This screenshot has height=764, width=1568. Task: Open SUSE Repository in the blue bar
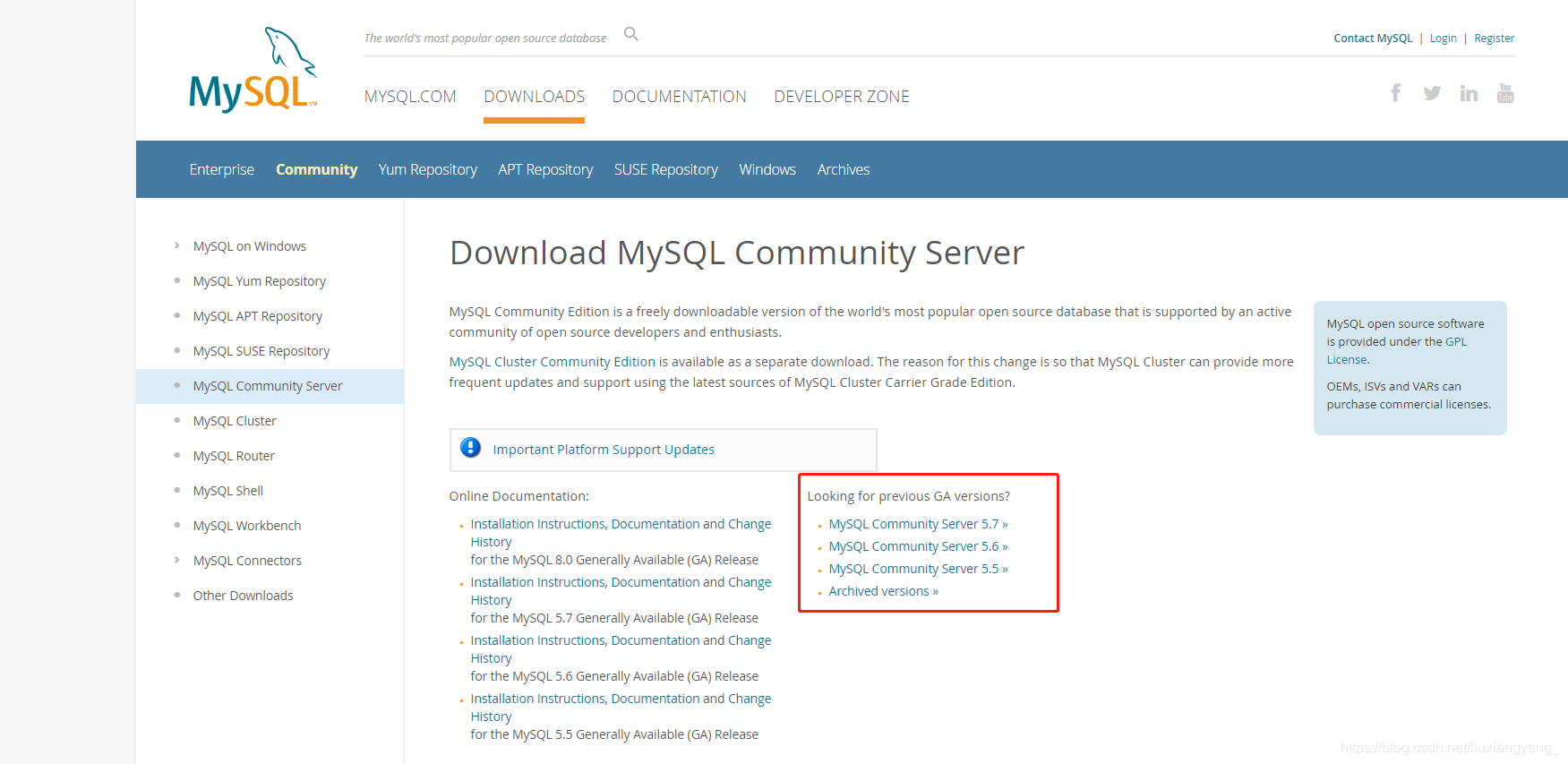[666, 169]
